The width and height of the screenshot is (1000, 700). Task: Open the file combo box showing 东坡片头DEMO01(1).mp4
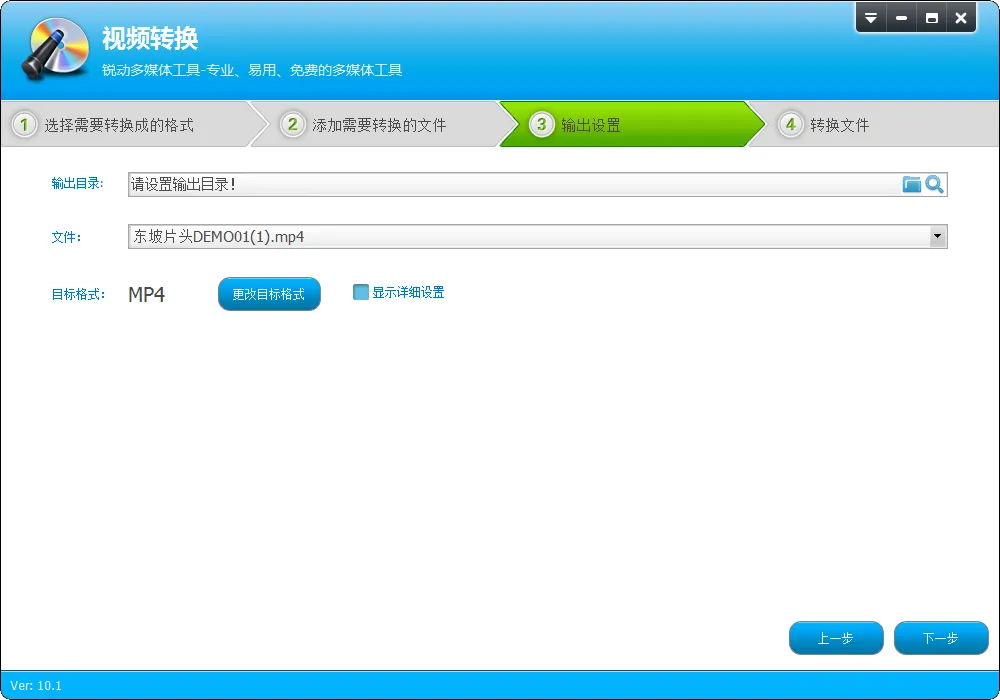pyautogui.click(x=538, y=237)
